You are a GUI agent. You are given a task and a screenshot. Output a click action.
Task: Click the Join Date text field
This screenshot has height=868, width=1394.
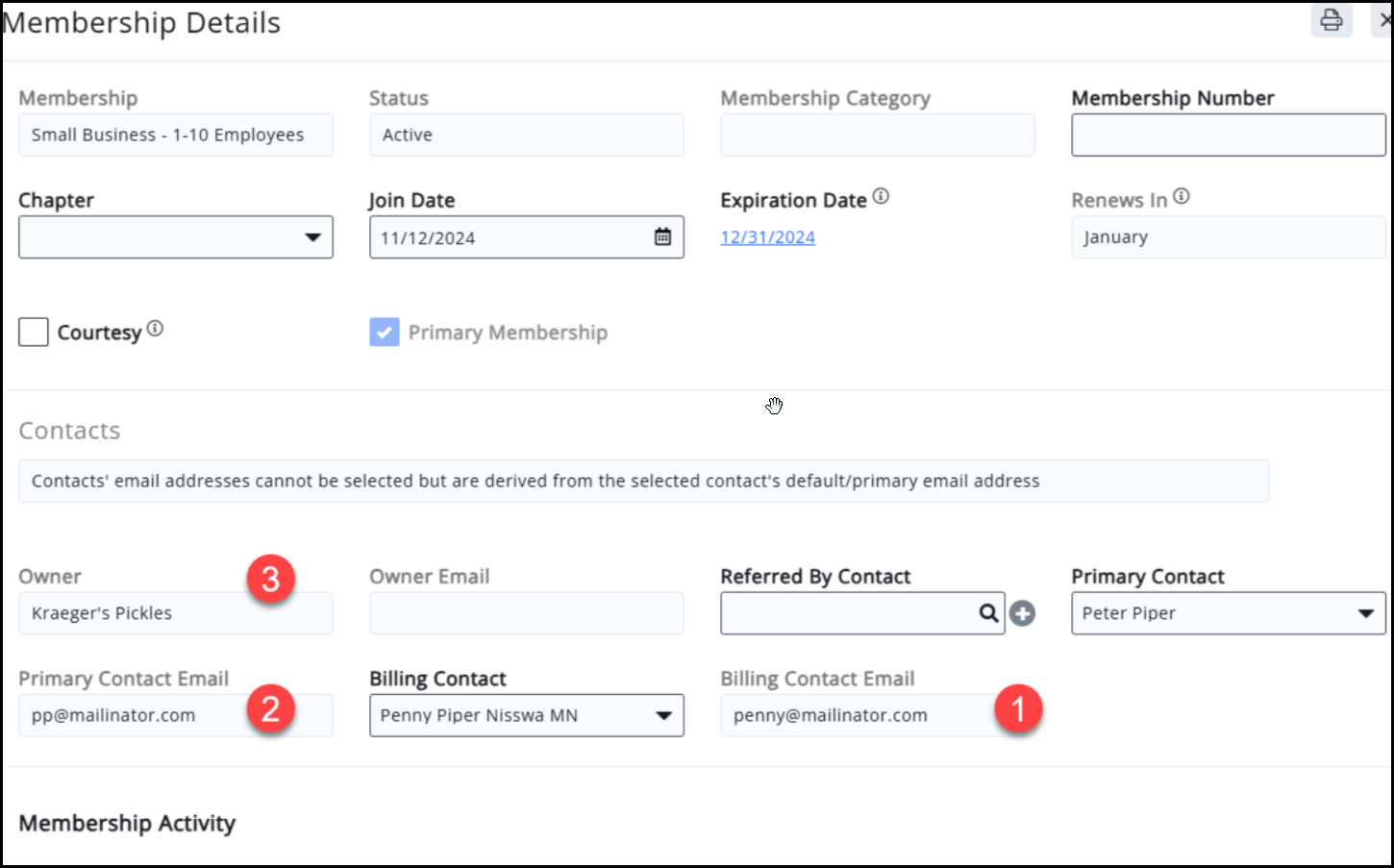pos(510,237)
